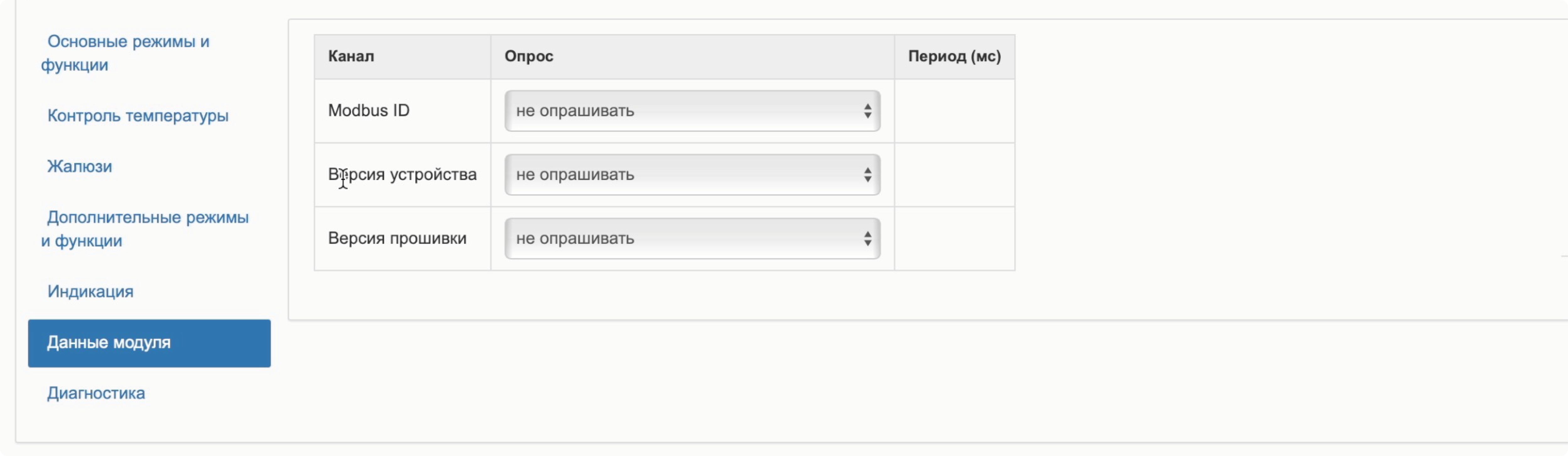Image resolution: width=1568 pixels, height=456 pixels.
Task: Click the Версия прошивки channel label
Action: coord(397,239)
